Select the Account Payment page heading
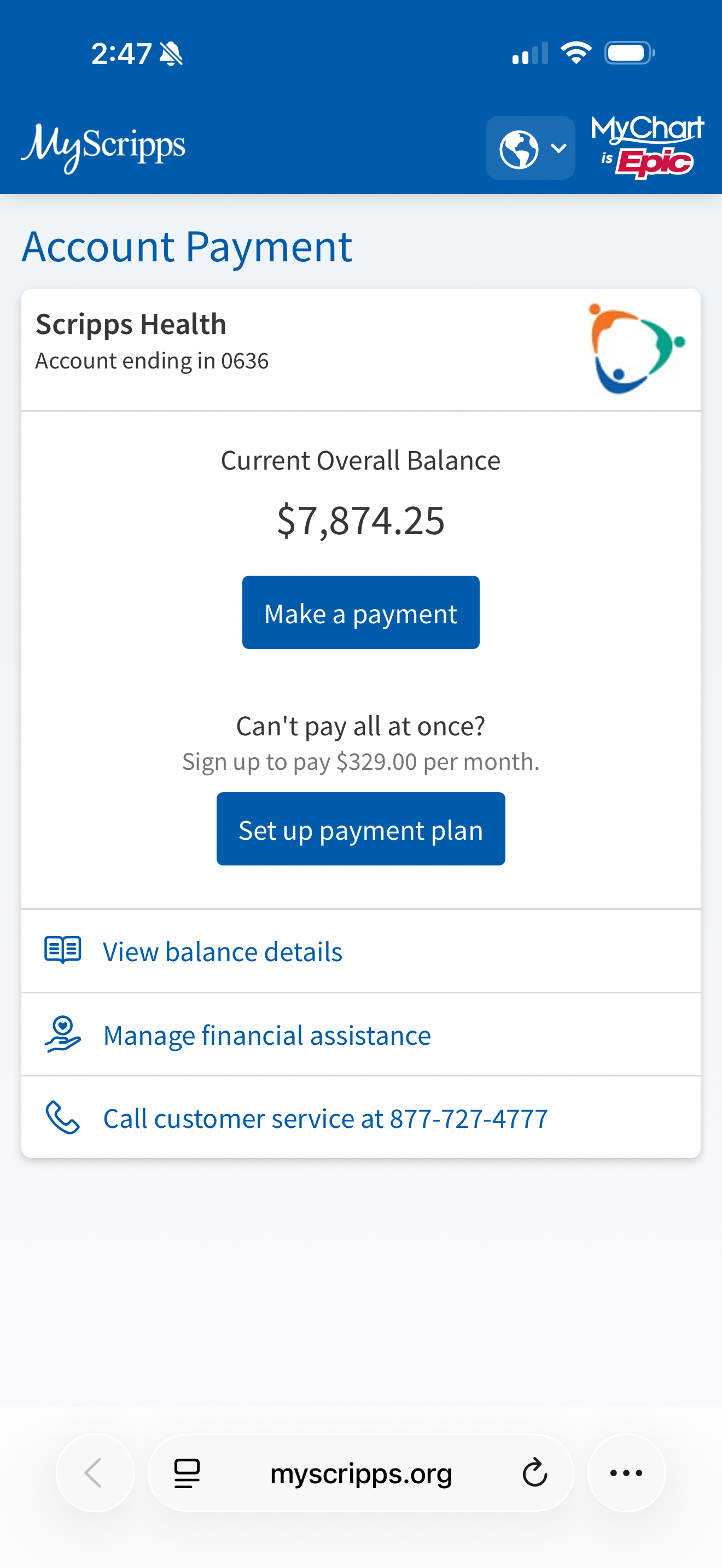The image size is (722, 1568). click(188, 247)
